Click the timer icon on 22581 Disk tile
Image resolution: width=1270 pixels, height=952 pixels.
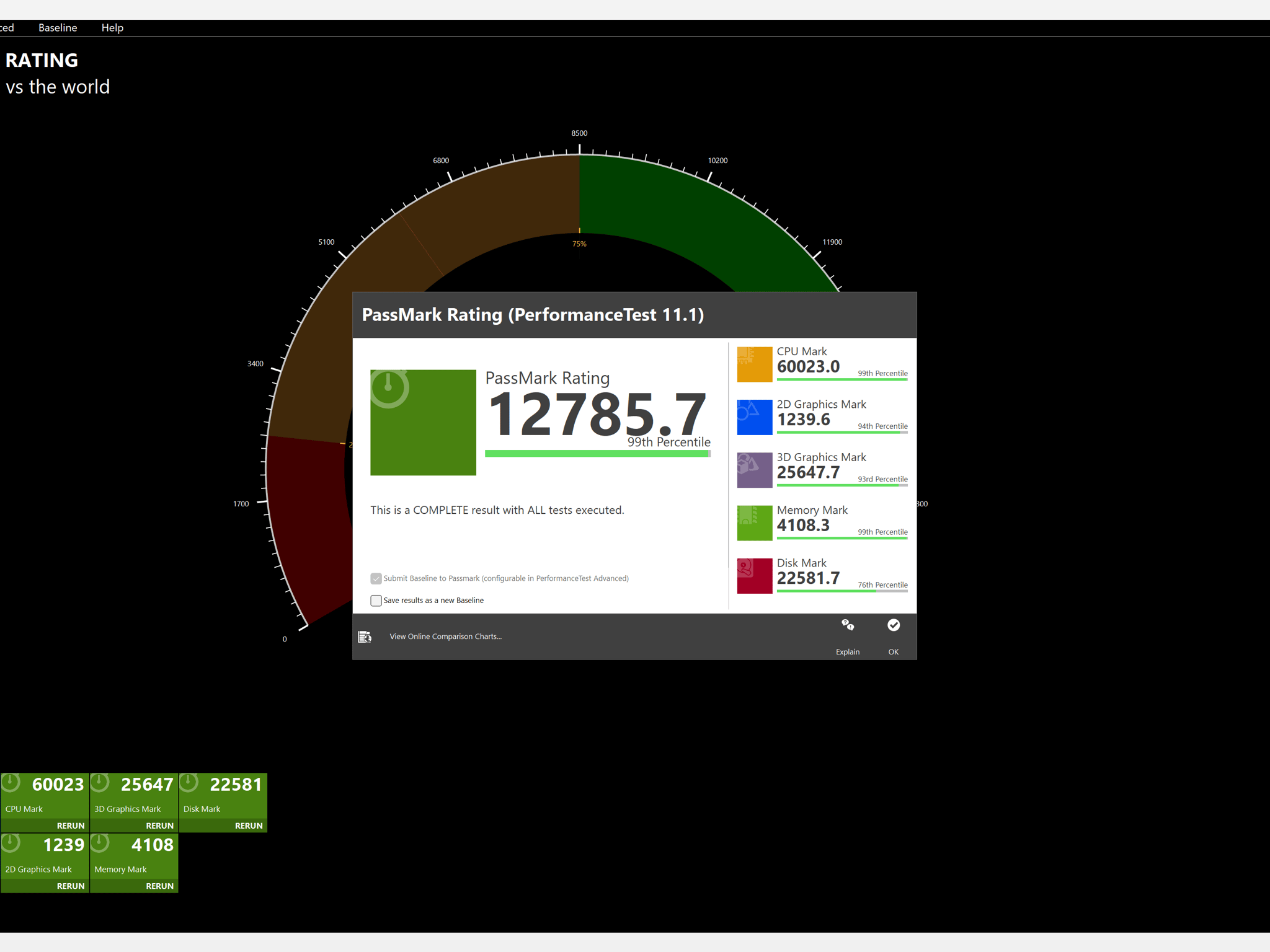[189, 783]
